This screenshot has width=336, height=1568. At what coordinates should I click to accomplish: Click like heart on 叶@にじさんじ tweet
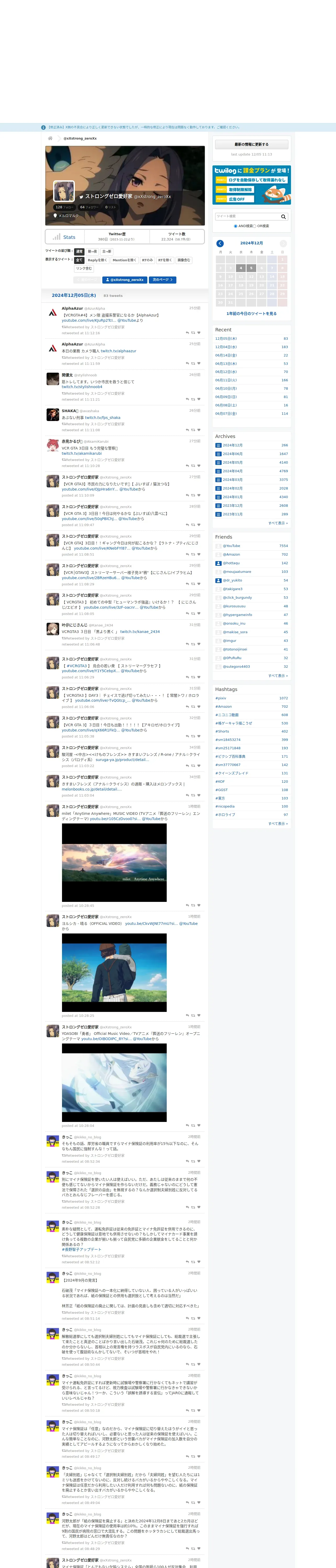(199, 644)
